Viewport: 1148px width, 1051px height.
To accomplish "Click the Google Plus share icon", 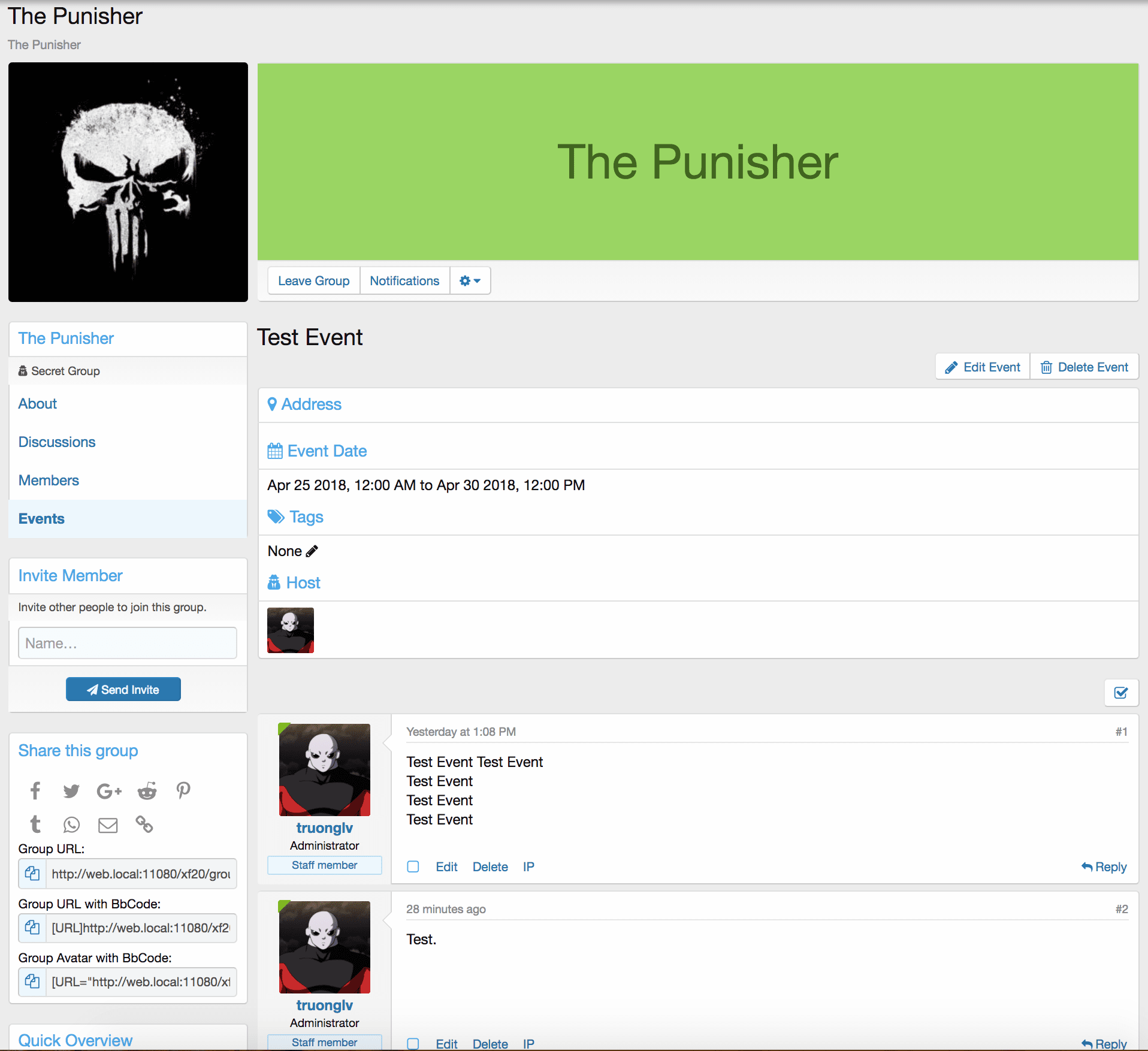I will [109, 791].
